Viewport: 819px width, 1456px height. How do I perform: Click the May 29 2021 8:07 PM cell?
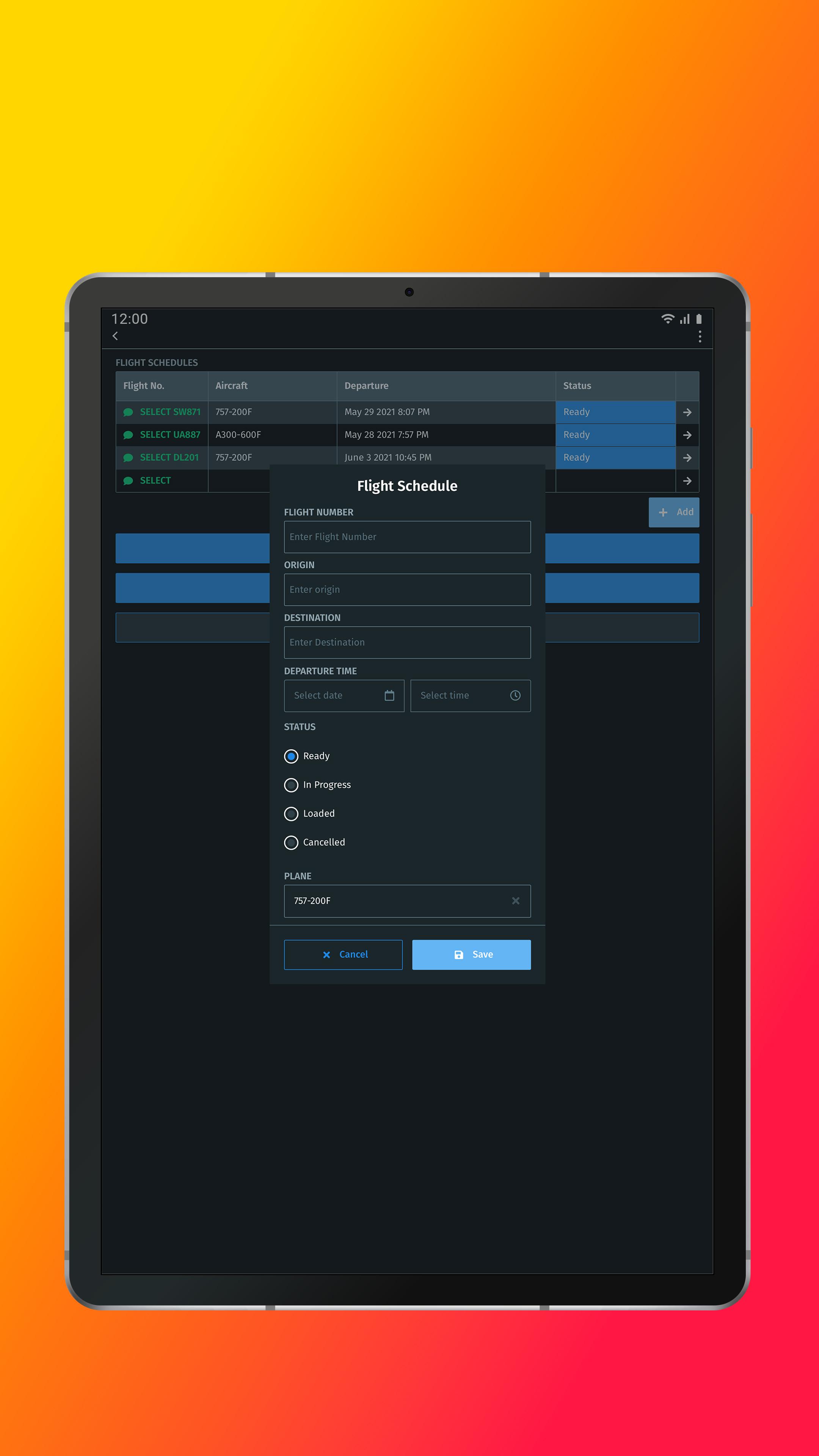coord(446,412)
